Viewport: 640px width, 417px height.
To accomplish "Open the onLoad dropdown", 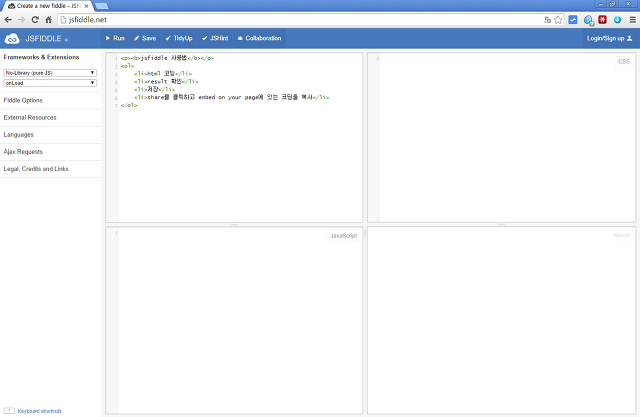I will [x=50, y=83].
